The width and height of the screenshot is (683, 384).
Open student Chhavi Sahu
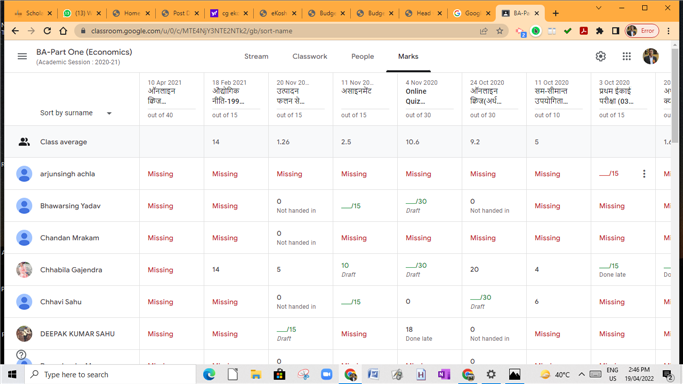(61, 302)
